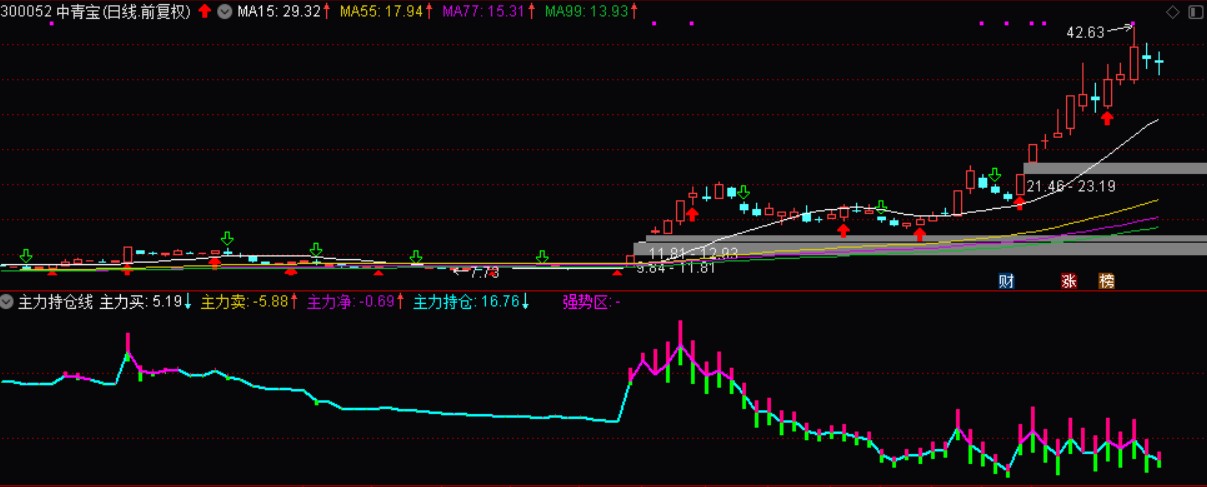Click the 主力持仓: 16.76 value
This screenshot has height=487, width=1207.
[466, 301]
